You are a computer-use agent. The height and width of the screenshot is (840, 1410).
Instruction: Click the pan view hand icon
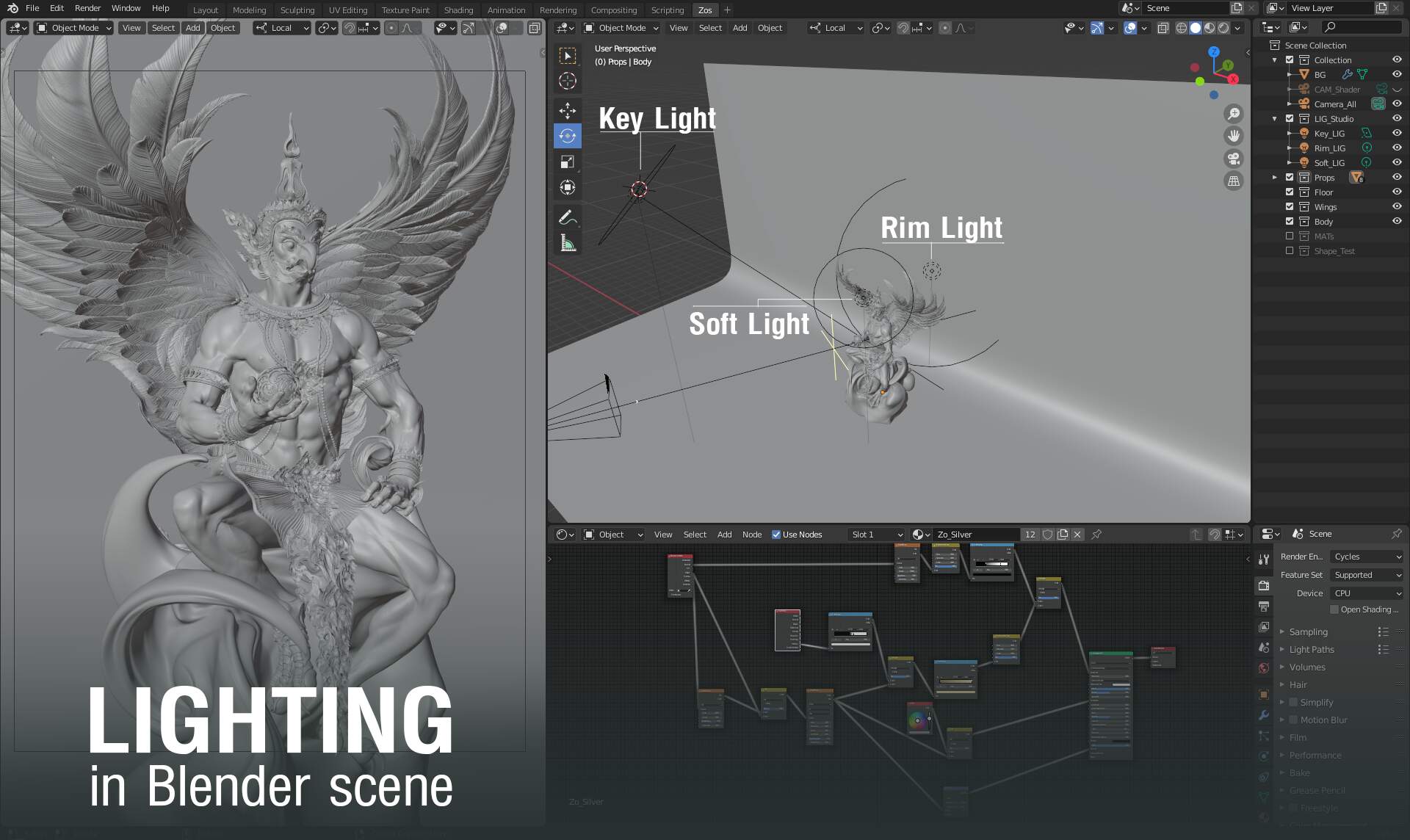click(x=1234, y=136)
